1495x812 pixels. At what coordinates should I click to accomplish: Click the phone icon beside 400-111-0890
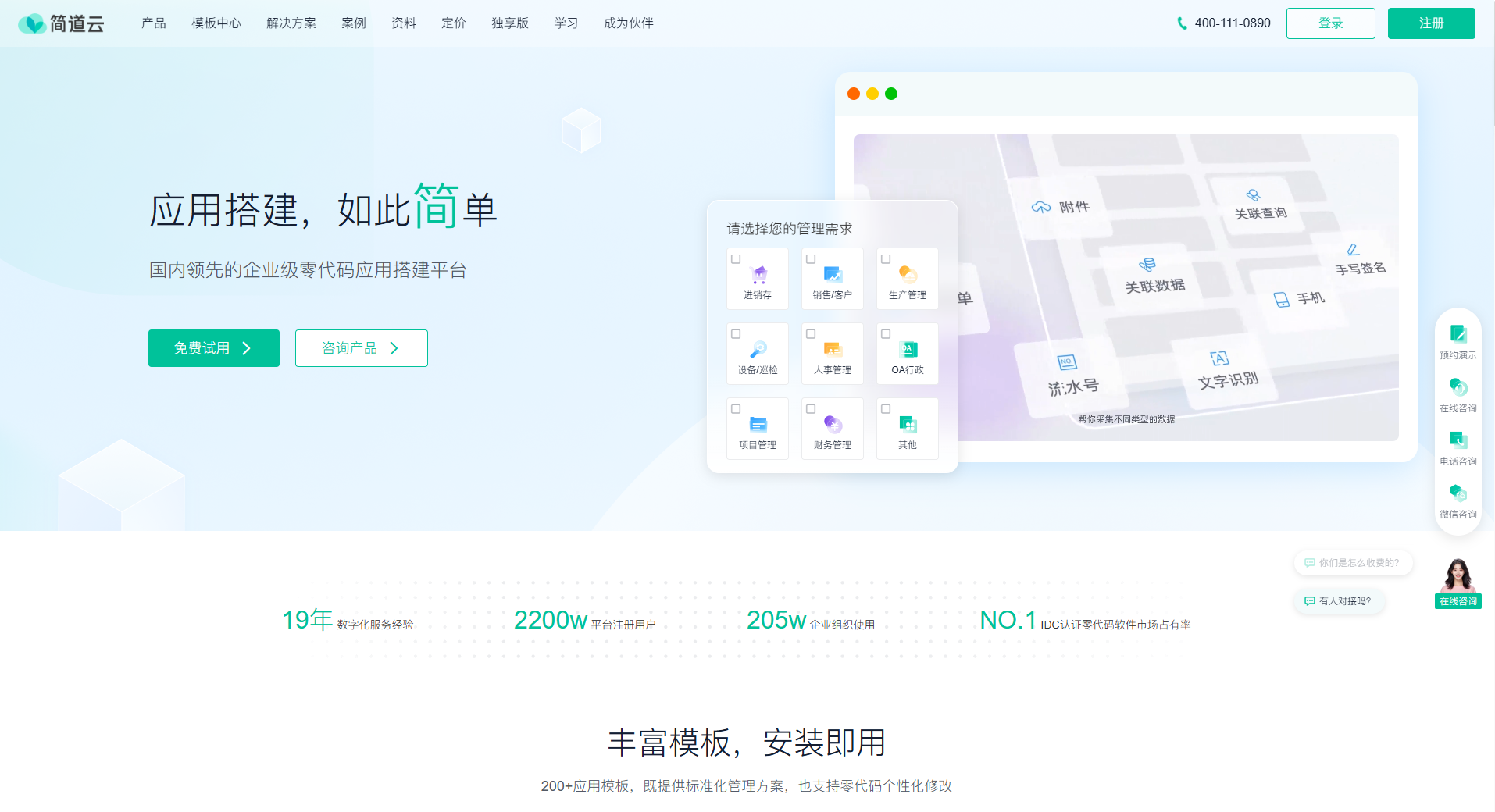[x=1182, y=23]
